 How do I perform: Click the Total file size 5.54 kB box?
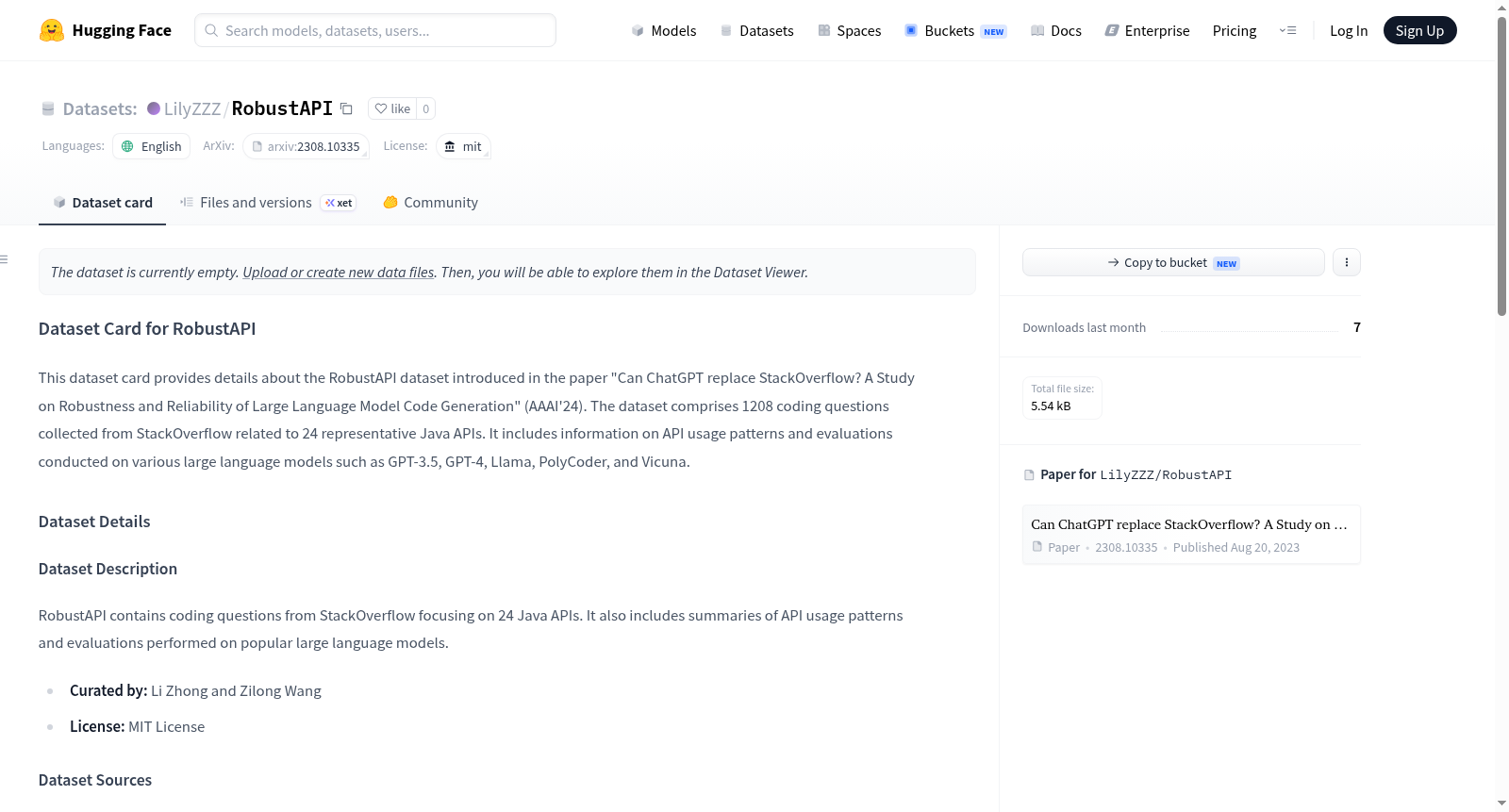coord(1062,397)
